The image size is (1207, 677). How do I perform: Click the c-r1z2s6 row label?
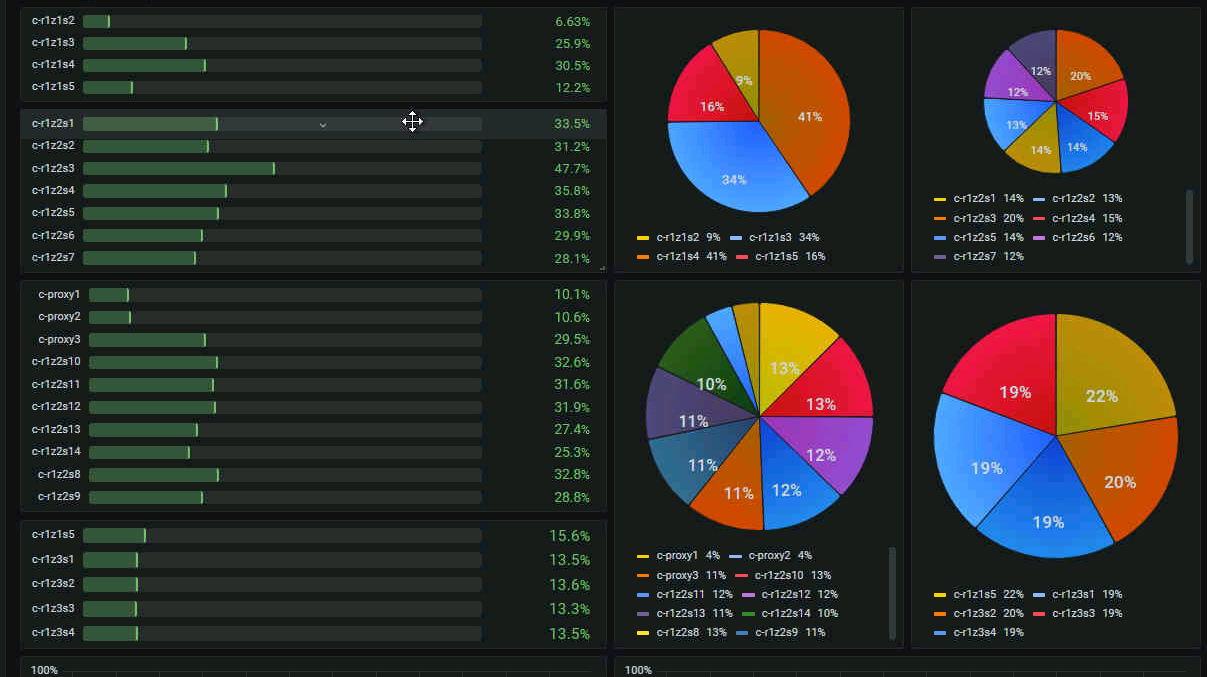(53, 236)
